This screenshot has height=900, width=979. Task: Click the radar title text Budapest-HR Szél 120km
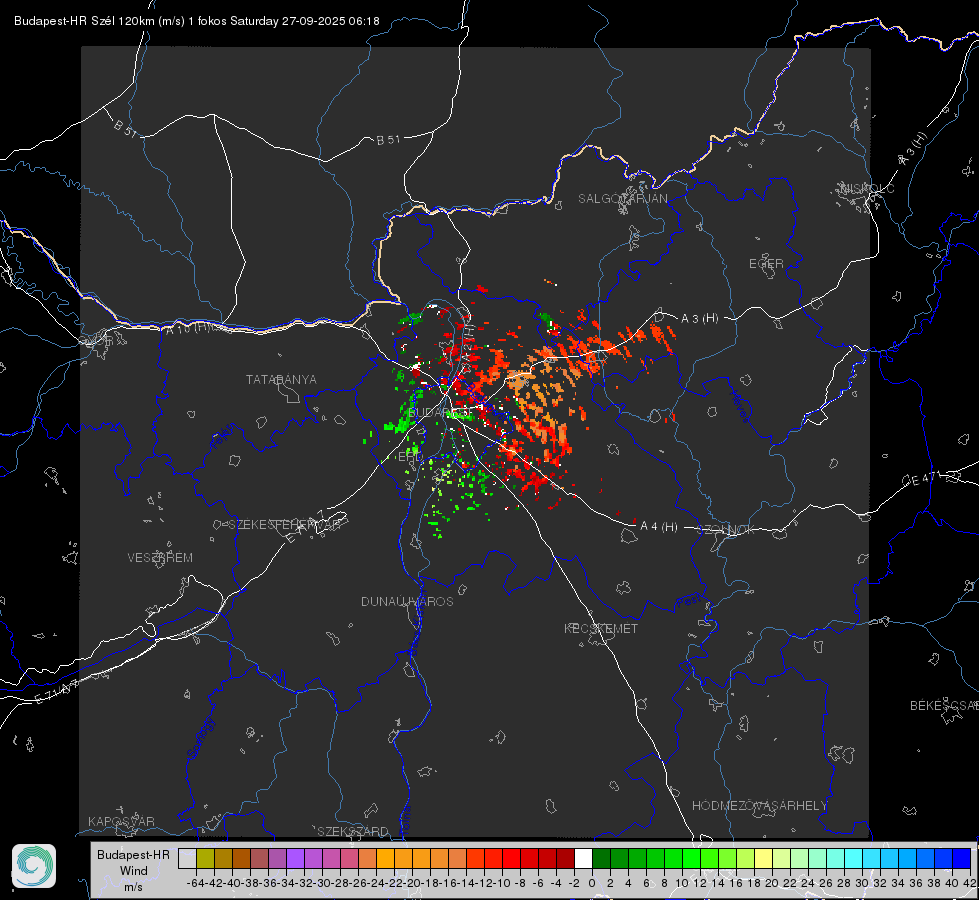84,21
